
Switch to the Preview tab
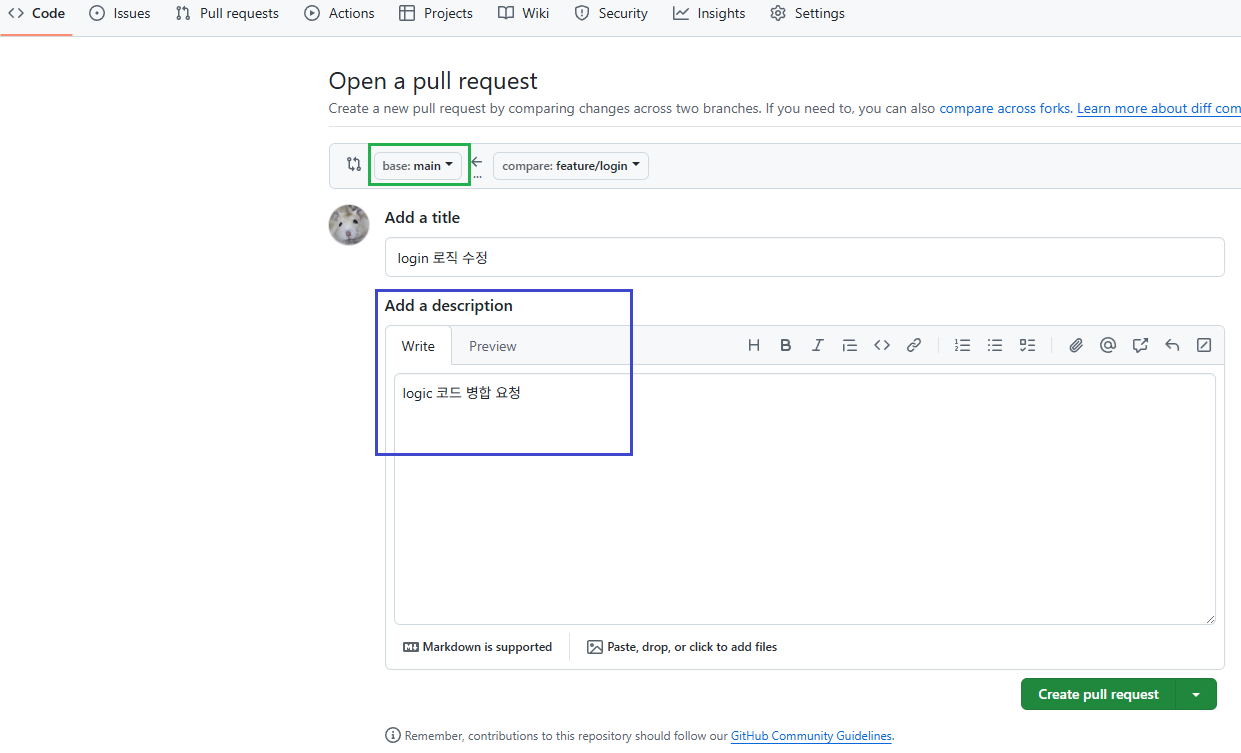492,345
